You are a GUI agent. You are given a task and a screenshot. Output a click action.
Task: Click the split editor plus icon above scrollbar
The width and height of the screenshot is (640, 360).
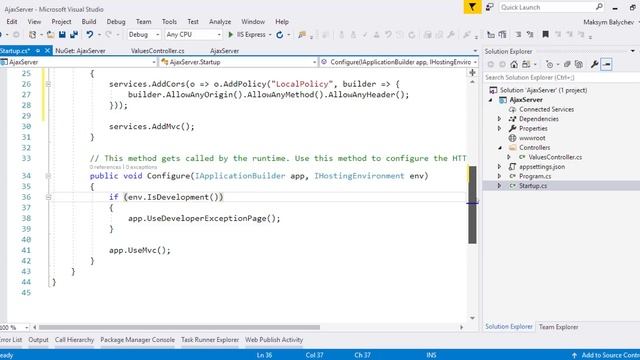point(472,73)
